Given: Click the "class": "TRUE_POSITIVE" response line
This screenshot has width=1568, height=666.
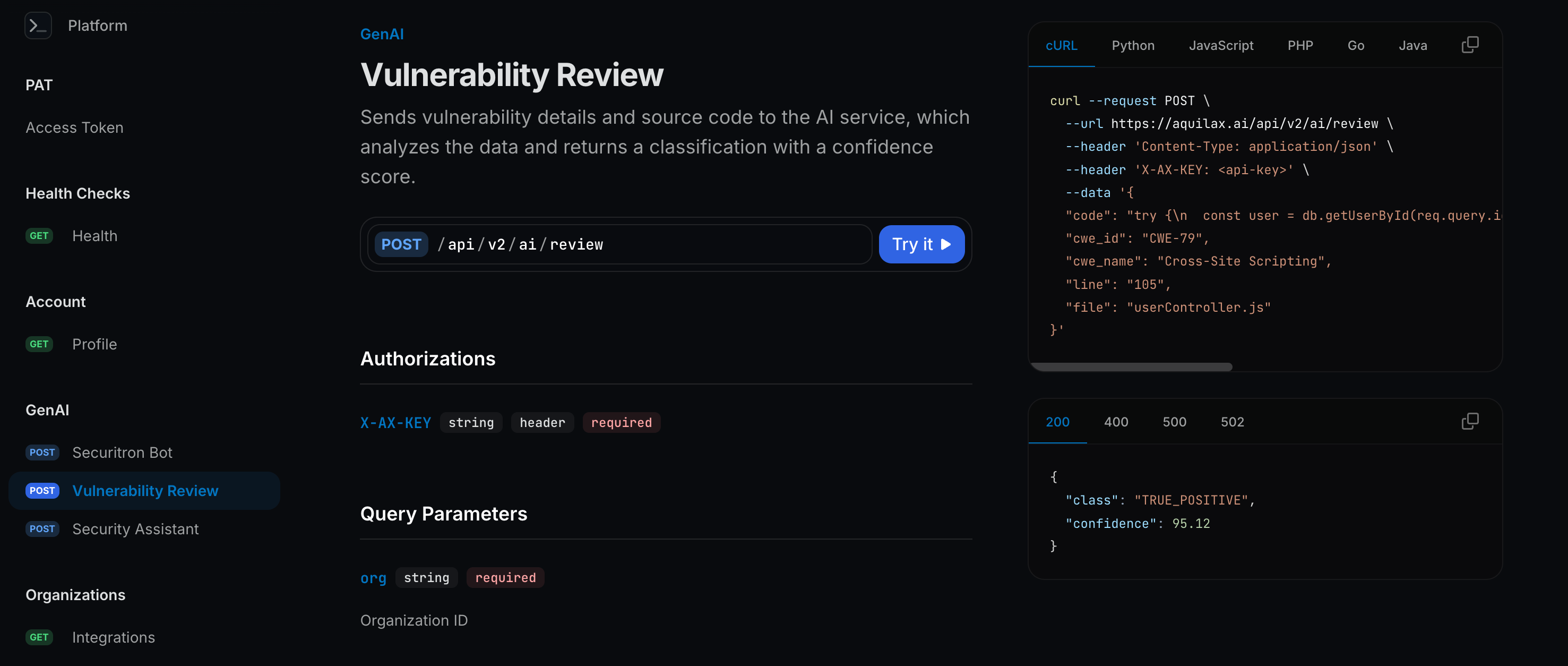Looking at the screenshot, I should 1160,500.
